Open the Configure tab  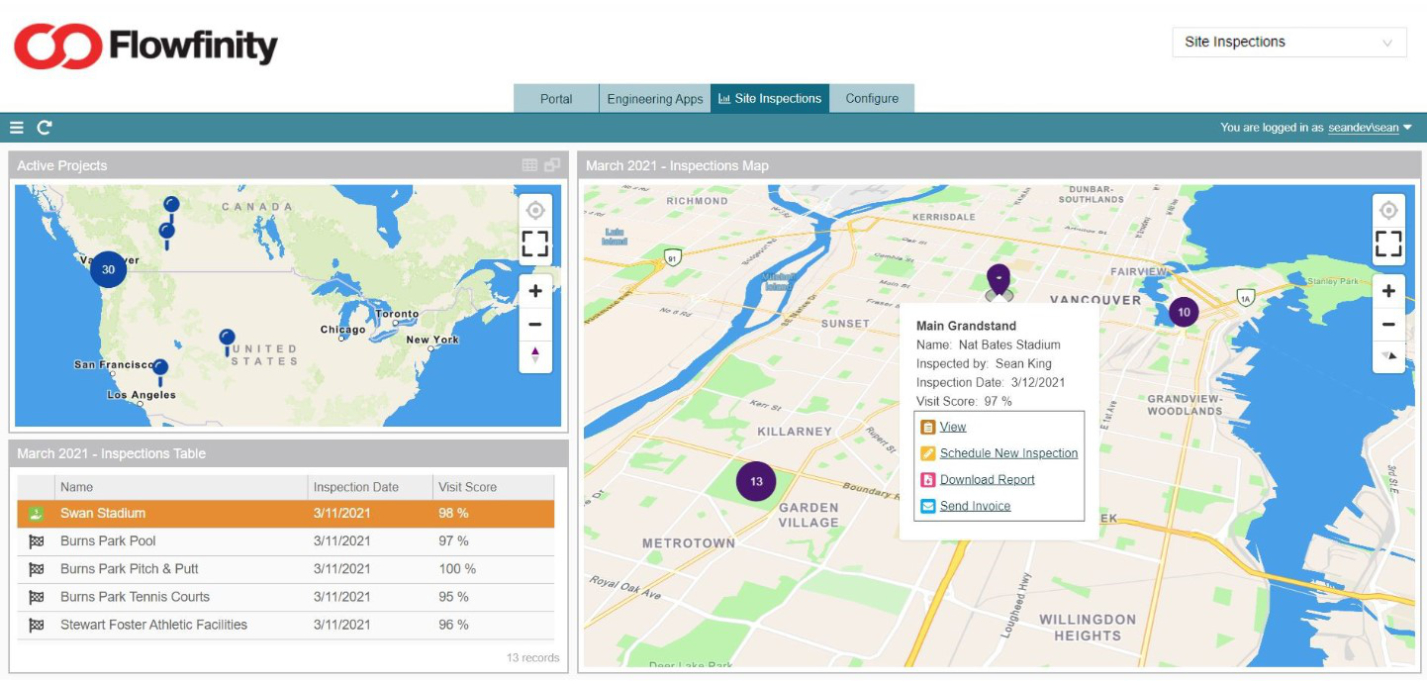point(873,99)
